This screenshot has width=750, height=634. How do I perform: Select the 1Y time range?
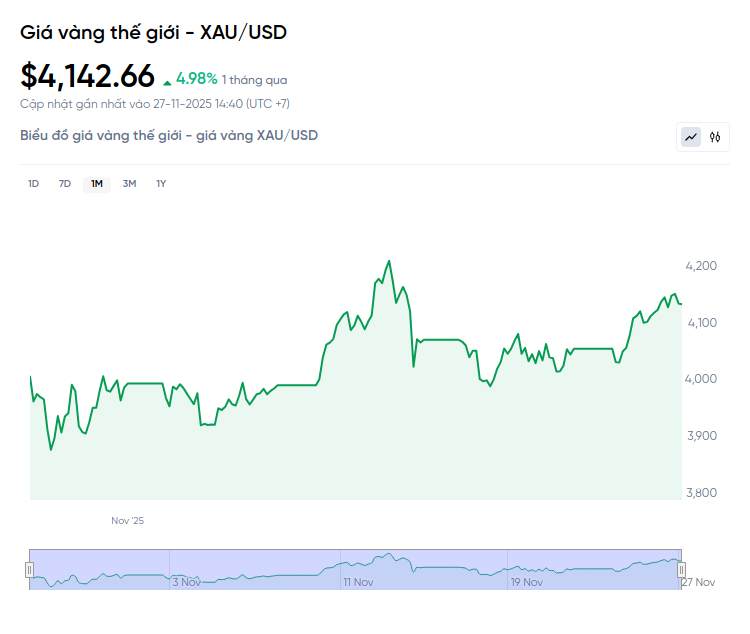(161, 183)
